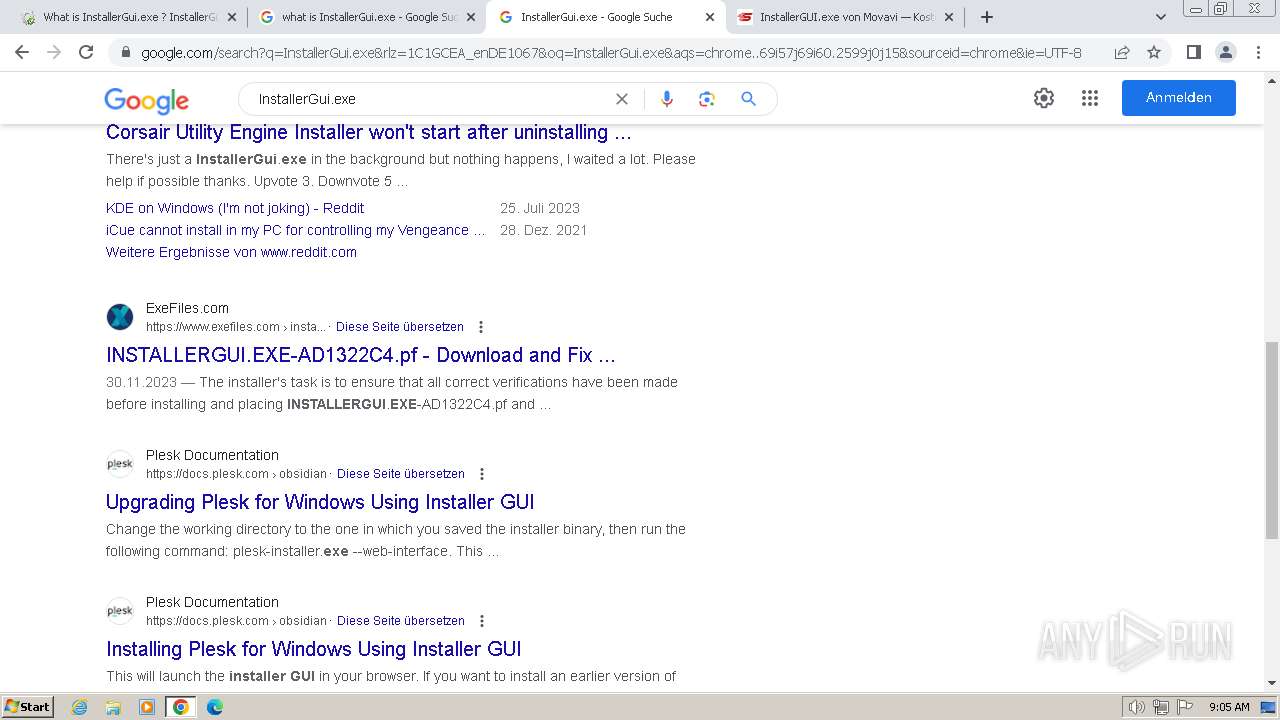Screen dimensions: 1280x720
Task: Translate the Installing Plesk result page
Action: (401, 621)
